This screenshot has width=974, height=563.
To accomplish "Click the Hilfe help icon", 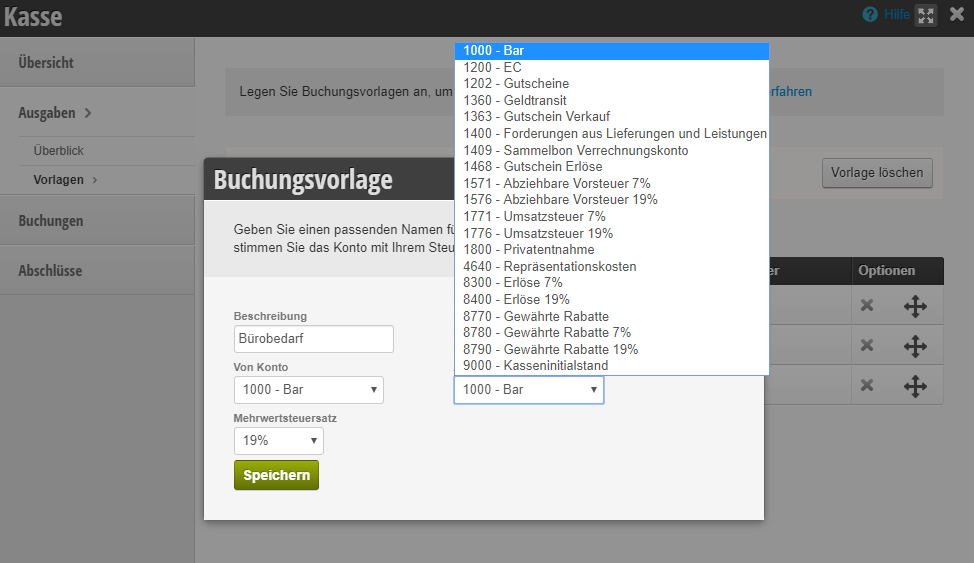I will tap(870, 15).
